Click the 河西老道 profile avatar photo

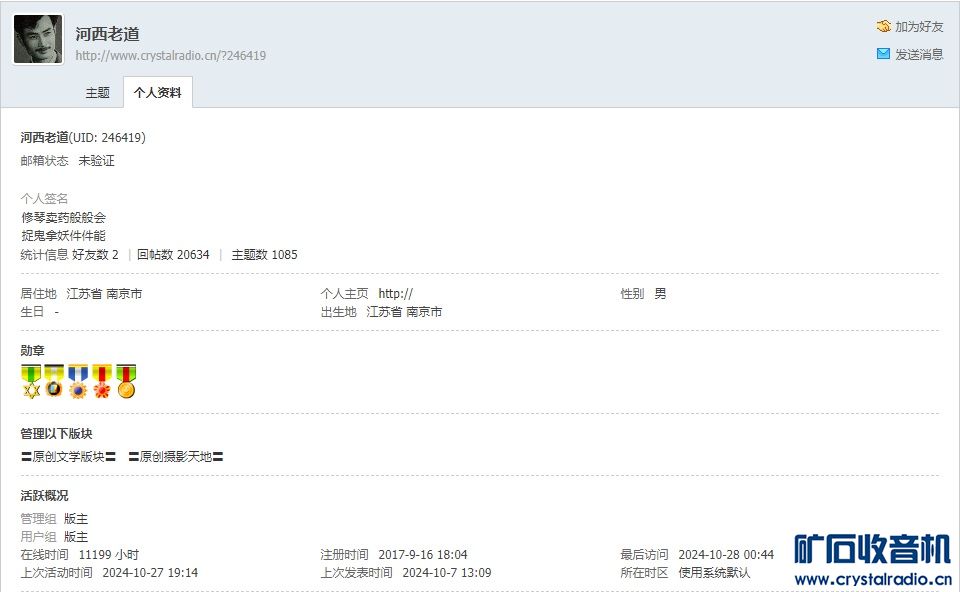(x=38, y=39)
